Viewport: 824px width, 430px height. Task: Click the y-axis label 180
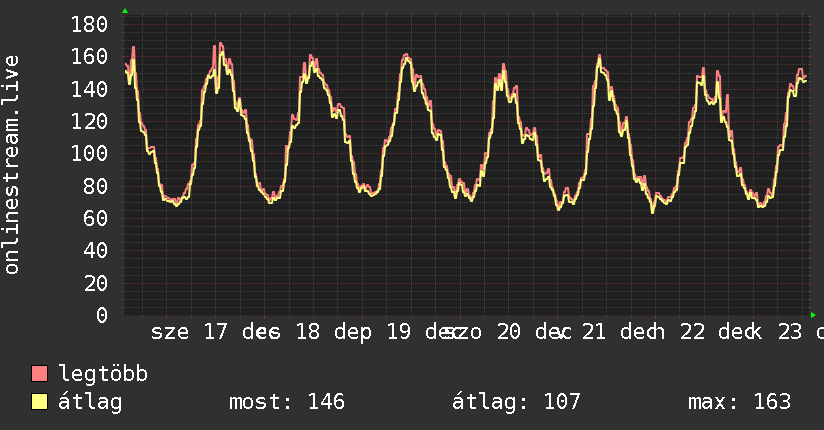(x=89, y=24)
